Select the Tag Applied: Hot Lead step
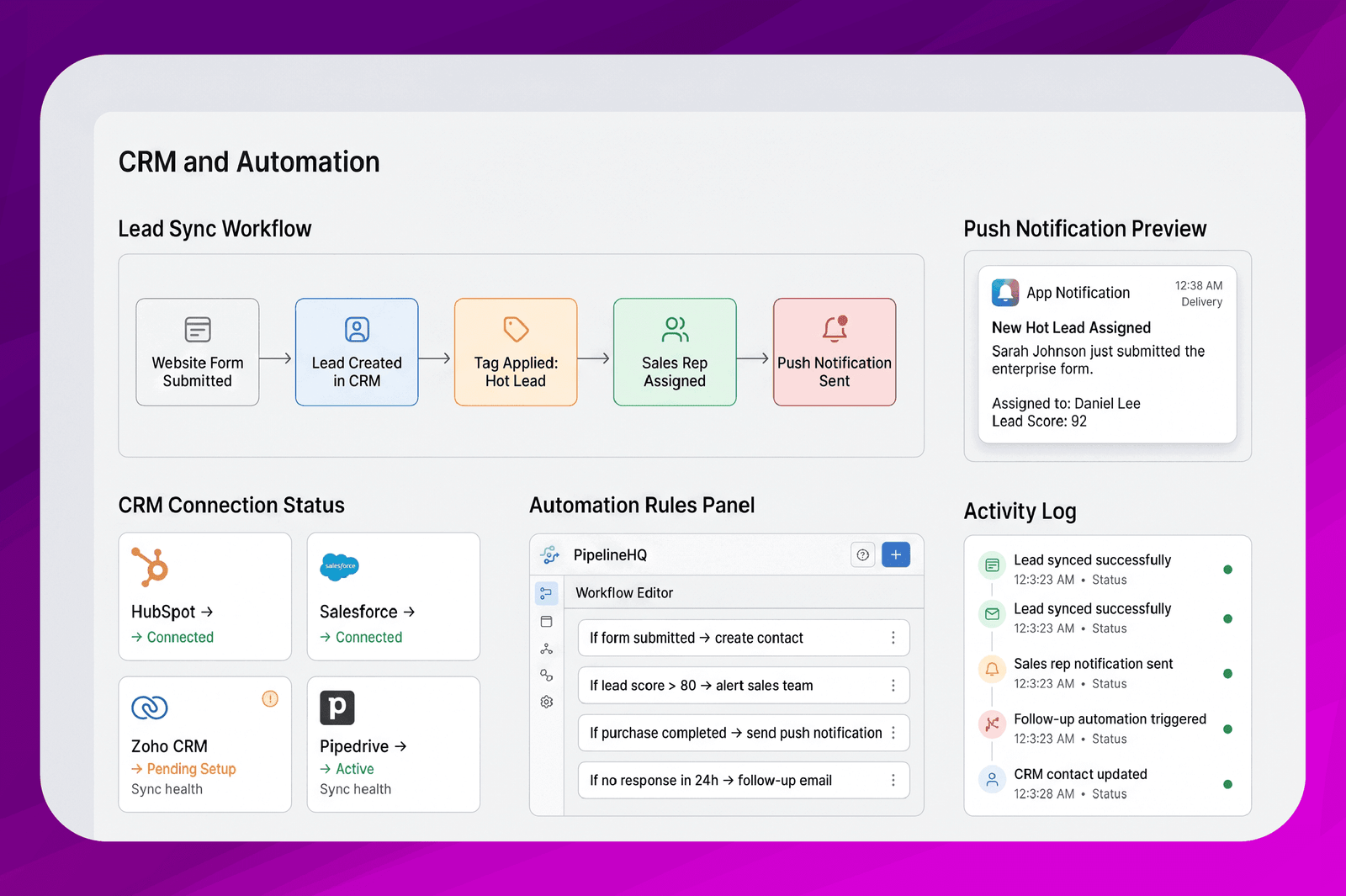Image resolution: width=1346 pixels, height=896 pixels. pos(516,352)
